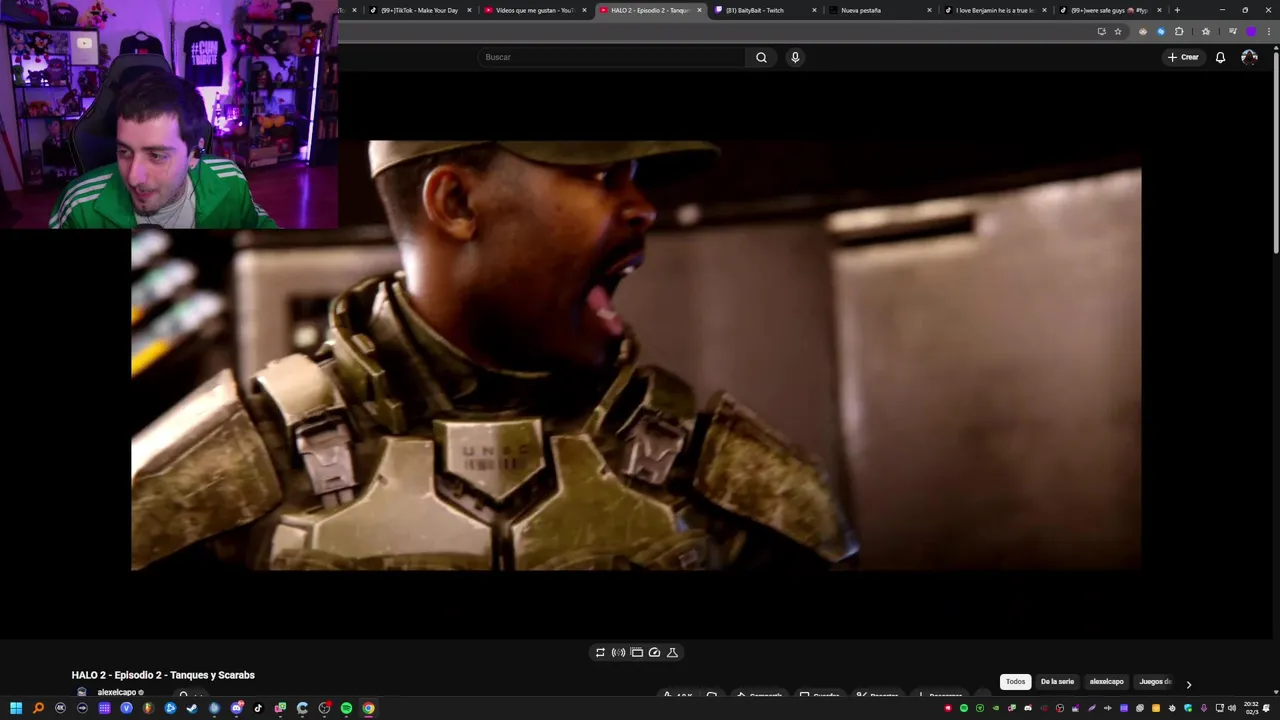
Task: Click the YouTube search magnifier button
Action: click(761, 57)
